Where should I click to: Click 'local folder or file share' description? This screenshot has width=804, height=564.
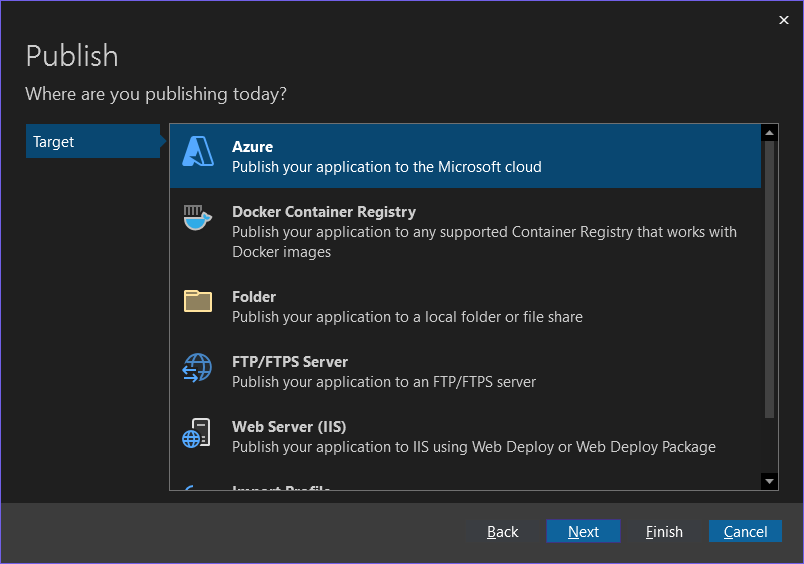tap(407, 317)
